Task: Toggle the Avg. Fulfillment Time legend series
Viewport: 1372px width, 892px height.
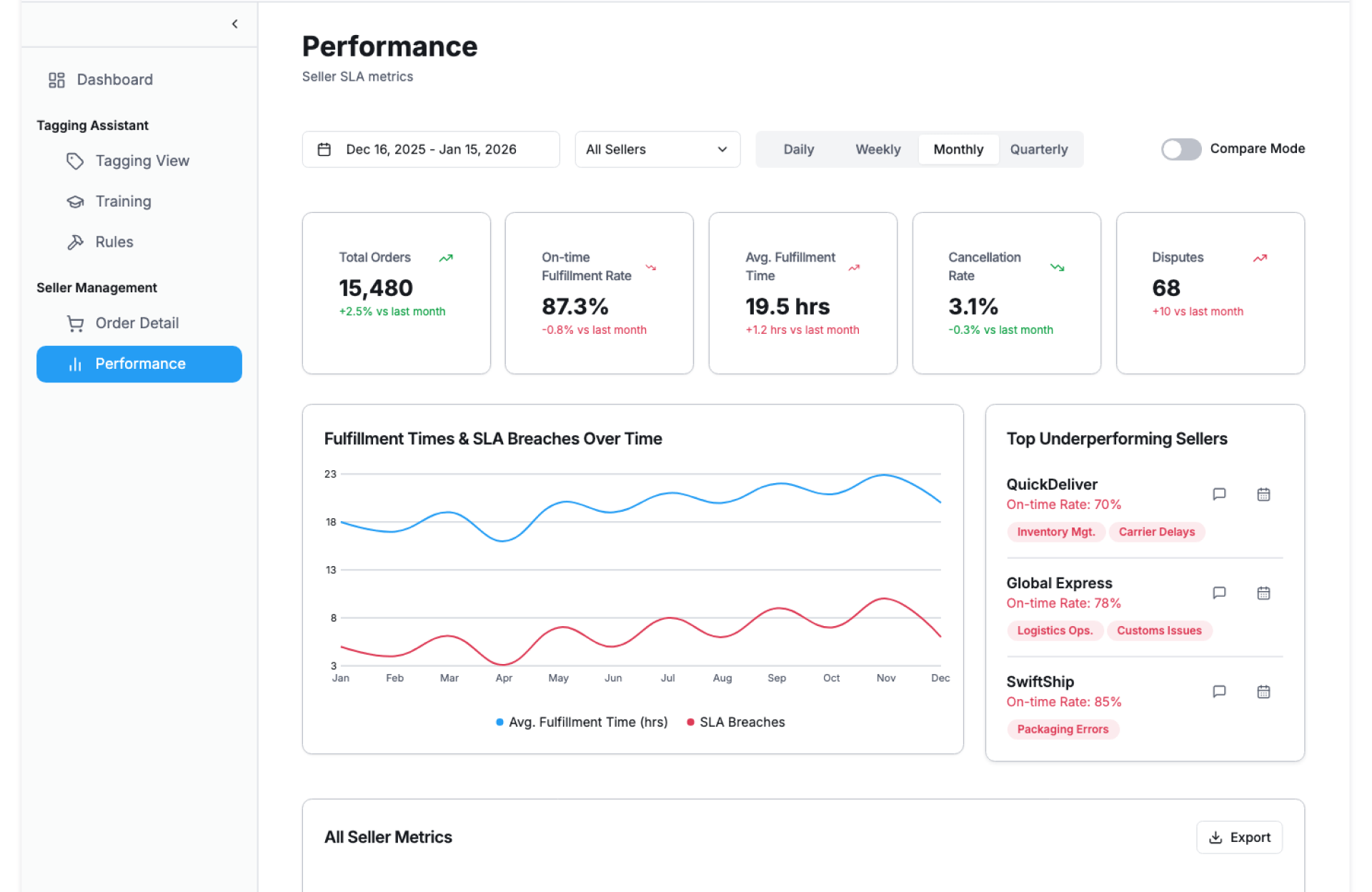Action: 582,722
